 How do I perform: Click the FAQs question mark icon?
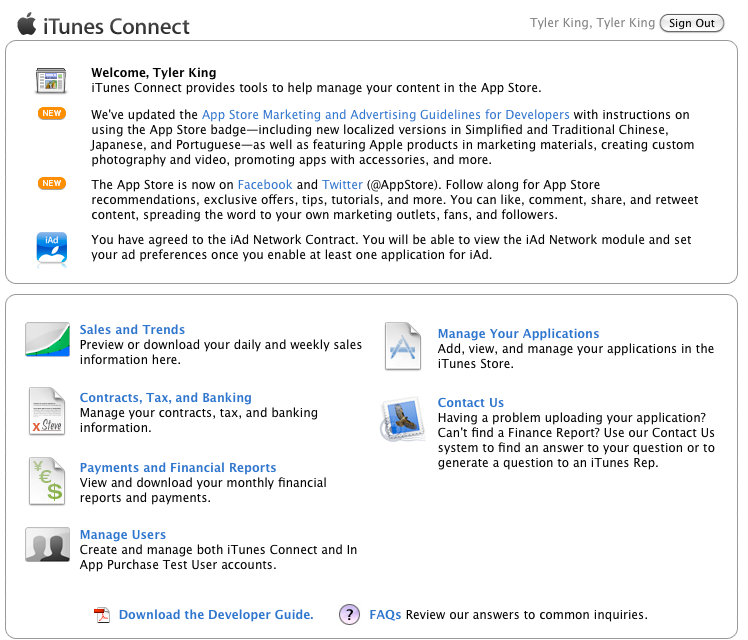tap(350, 615)
